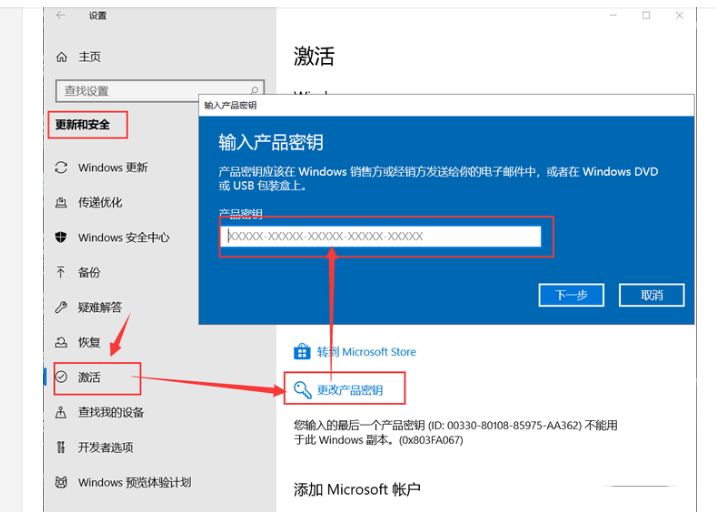Click the search magnifier icon
The width and height of the screenshot is (716, 512).
pyautogui.click(x=254, y=90)
